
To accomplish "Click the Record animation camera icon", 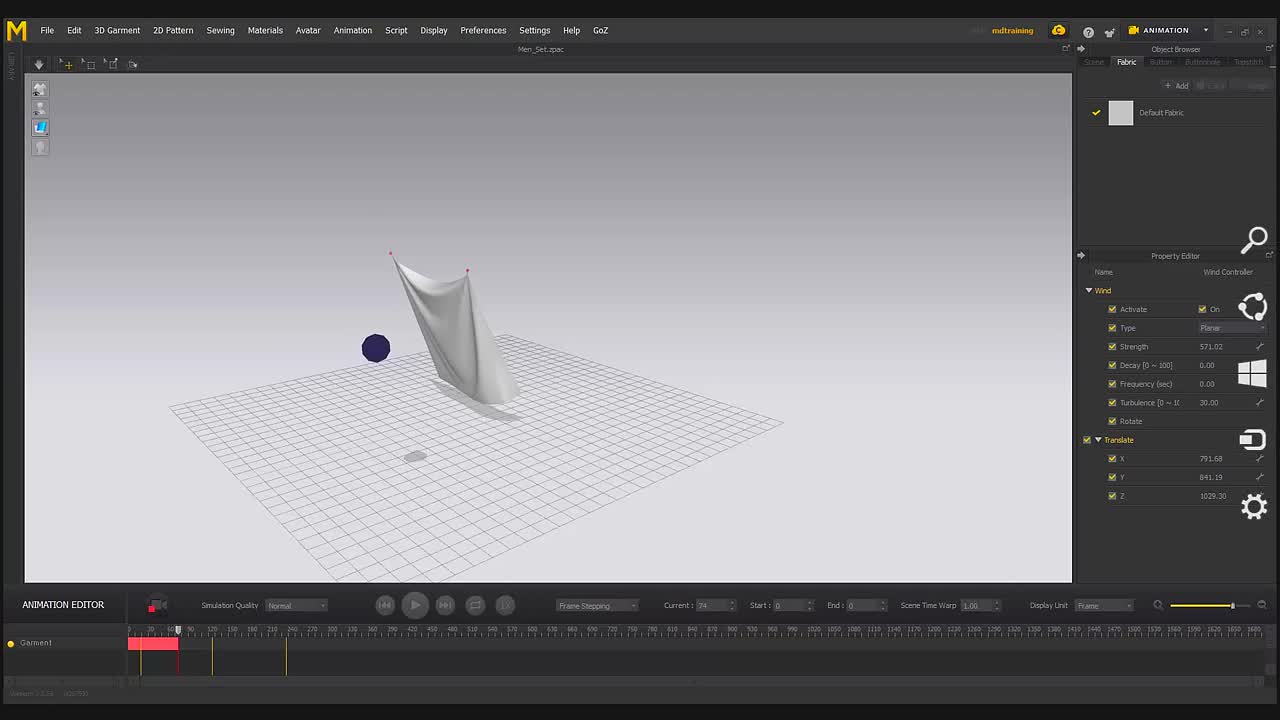I will [x=156, y=605].
